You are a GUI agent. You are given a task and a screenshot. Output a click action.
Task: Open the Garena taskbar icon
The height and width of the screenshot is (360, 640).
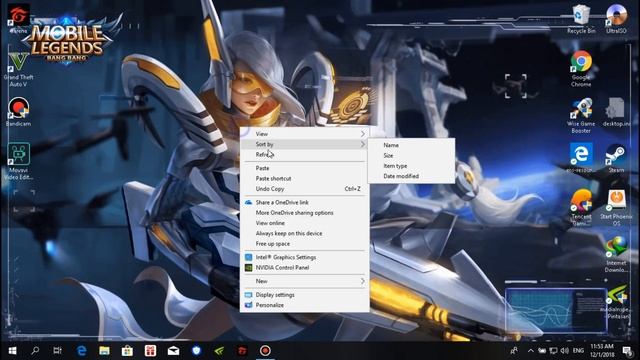[242, 351]
